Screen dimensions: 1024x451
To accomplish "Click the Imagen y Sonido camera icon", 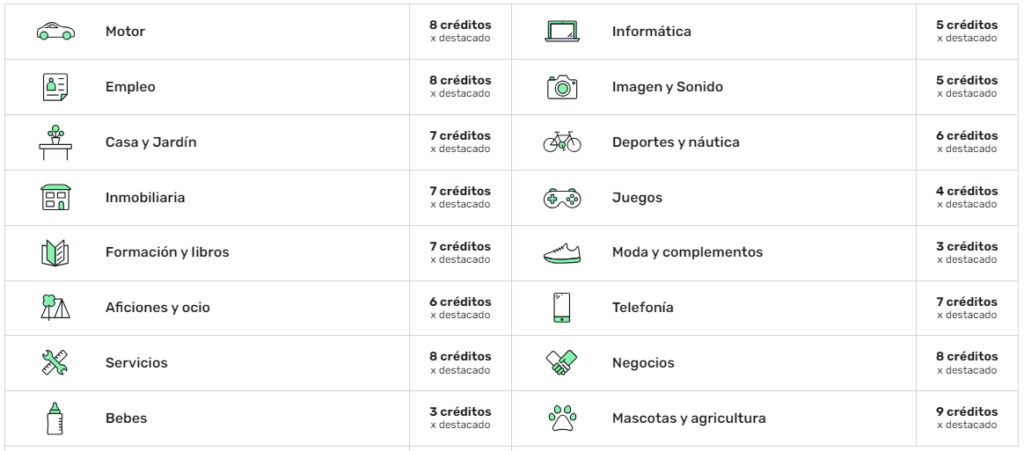I will pyautogui.click(x=562, y=87).
